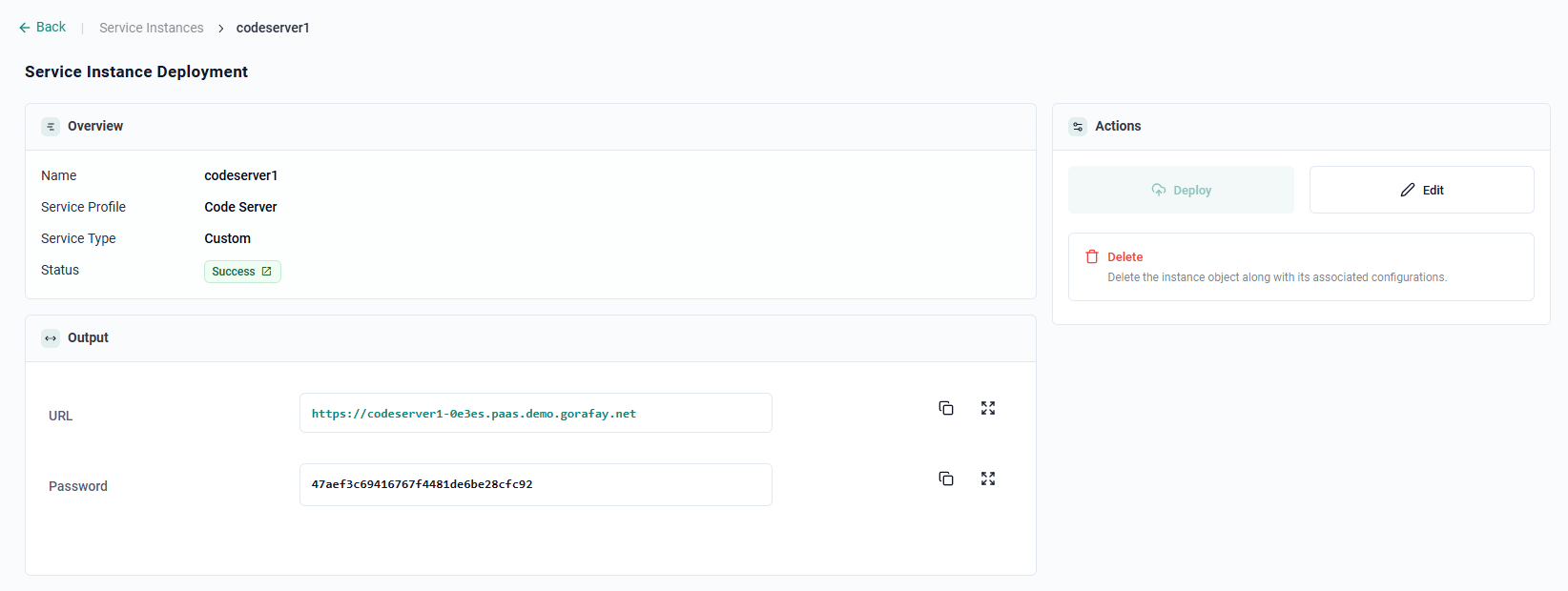Screen dimensions: 1568x591
Task: Copy the Password value
Action: tap(946, 479)
